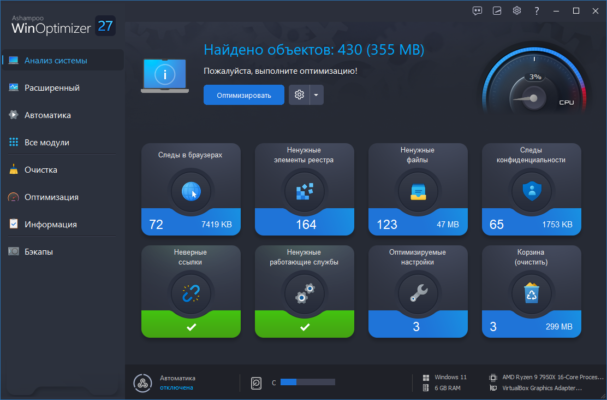Screen dimensions: 607x400
Task: Open the Оптимизация category
Action: pyautogui.click(x=63, y=197)
